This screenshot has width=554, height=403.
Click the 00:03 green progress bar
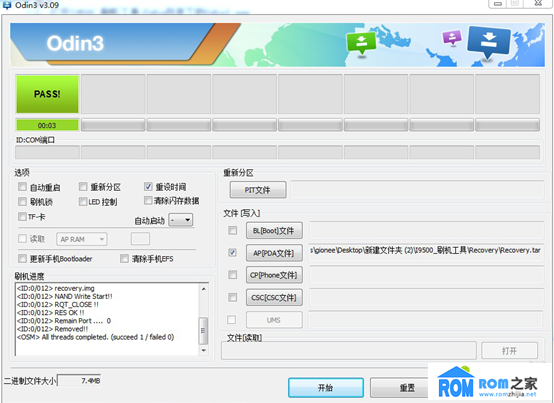[47, 125]
